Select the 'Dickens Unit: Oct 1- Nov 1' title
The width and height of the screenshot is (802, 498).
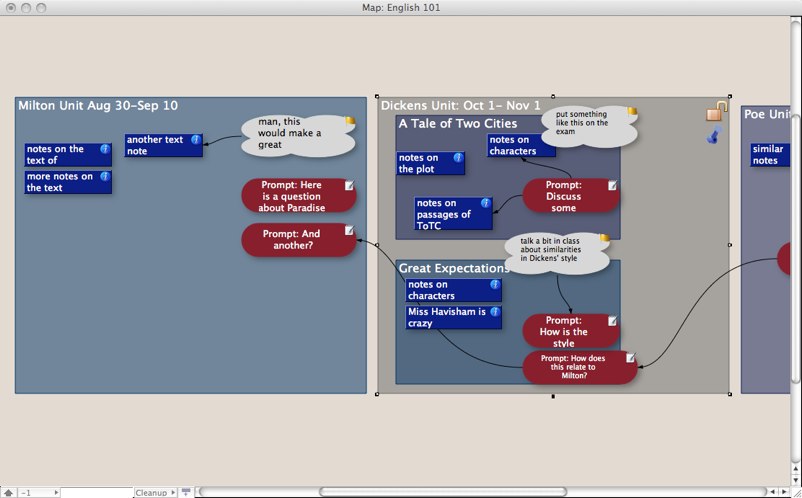click(460, 106)
